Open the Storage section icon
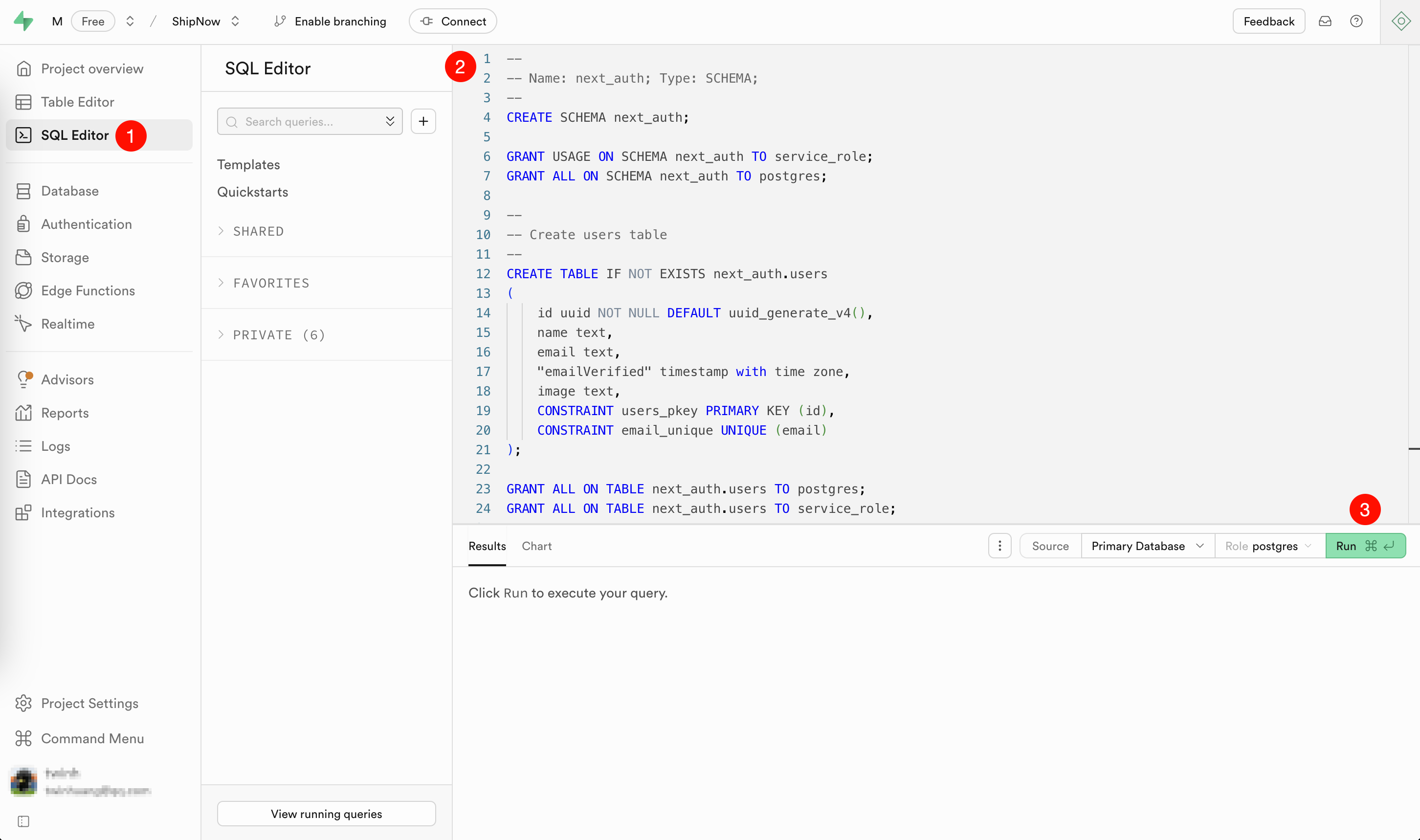The height and width of the screenshot is (840, 1420). click(23, 258)
